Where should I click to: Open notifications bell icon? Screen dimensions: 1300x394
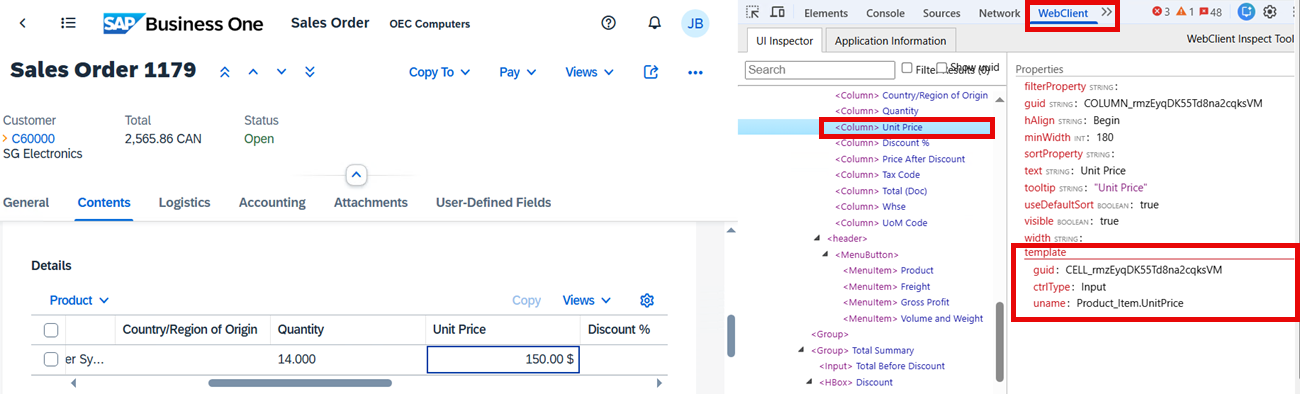pyautogui.click(x=654, y=23)
